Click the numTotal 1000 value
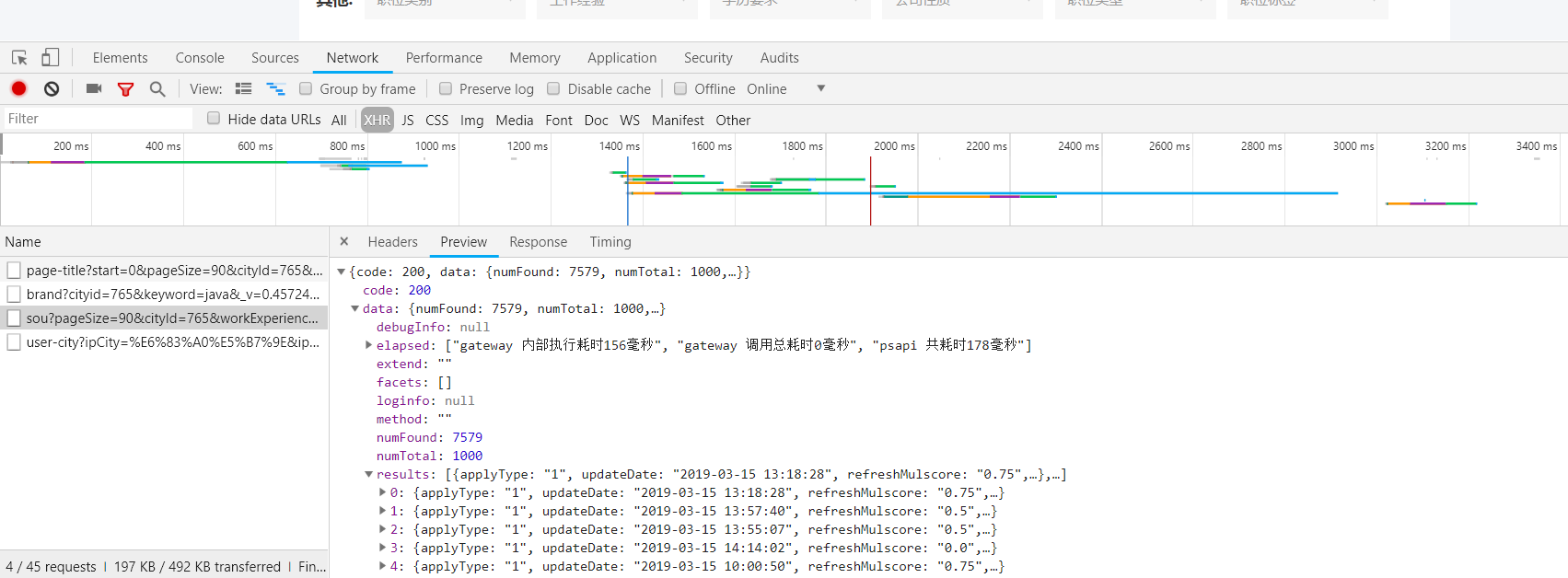The height and width of the screenshot is (578, 1568). 467,456
